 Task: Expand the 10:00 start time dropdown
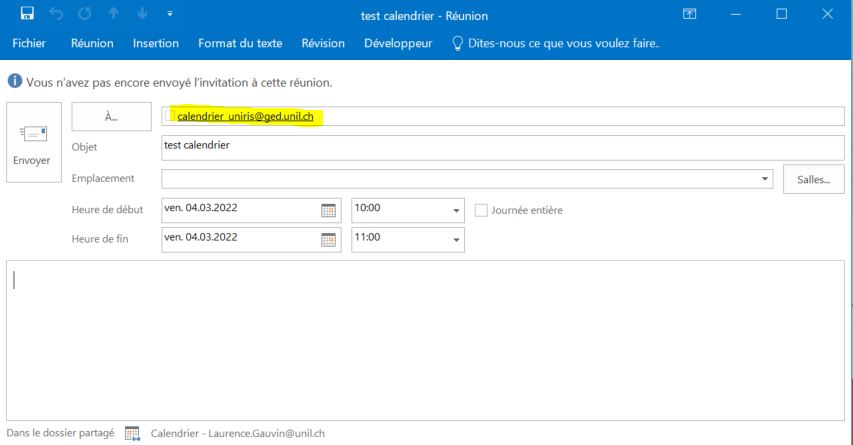click(x=457, y=211)
